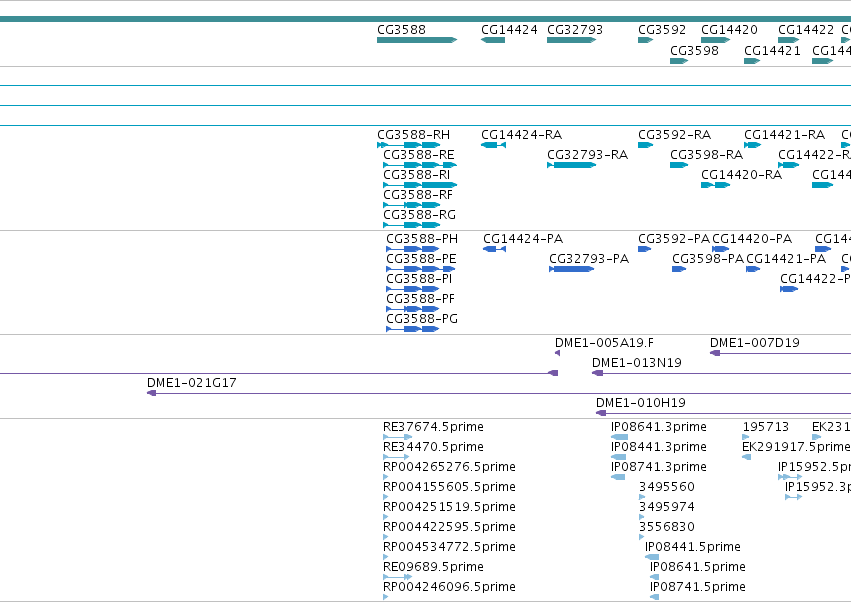The image size is (851, 602).
Task: Select the CG3598 gene label
Action: coord(694,50)
